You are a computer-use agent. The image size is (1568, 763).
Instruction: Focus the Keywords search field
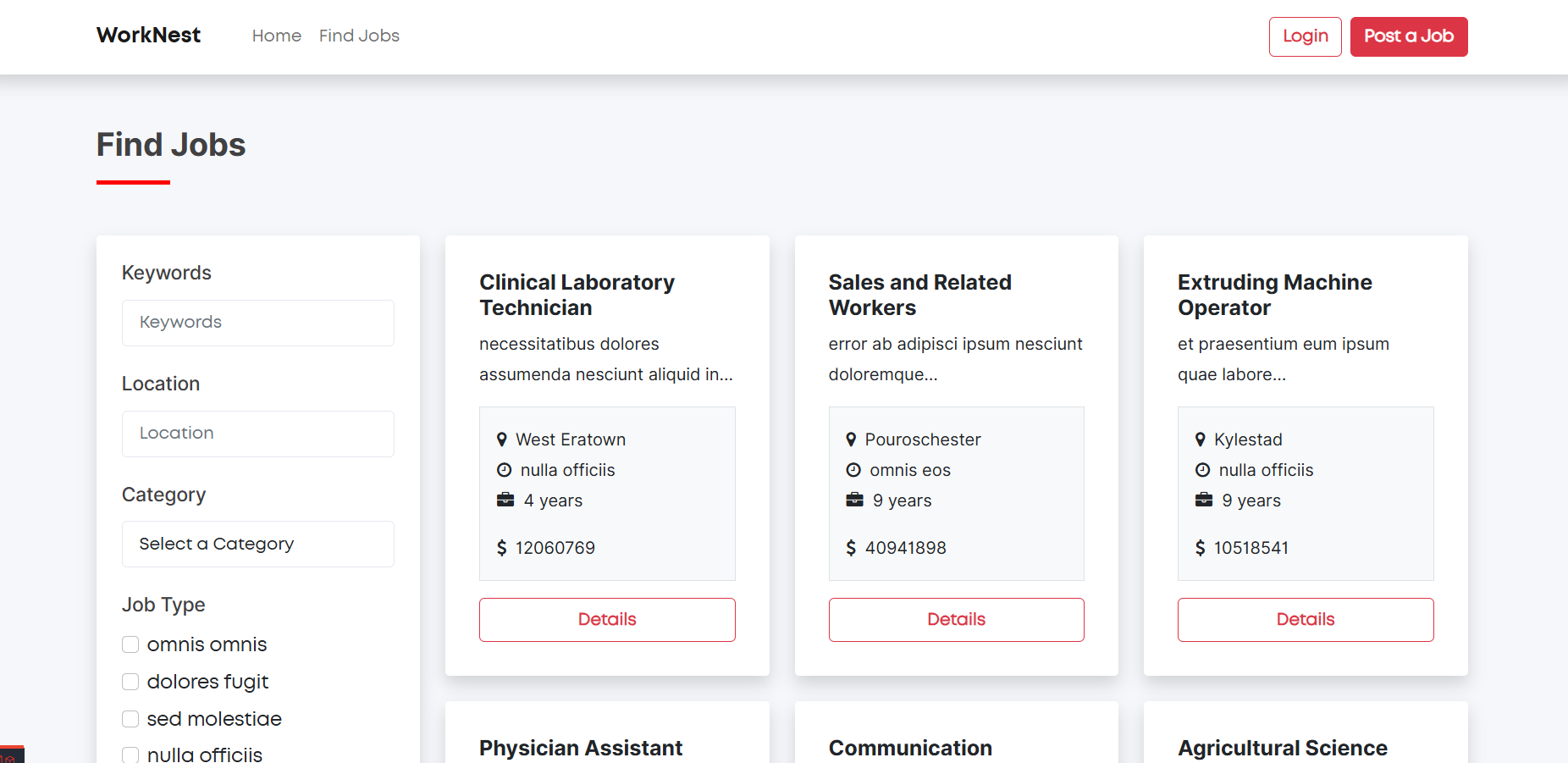click(258, 323)
